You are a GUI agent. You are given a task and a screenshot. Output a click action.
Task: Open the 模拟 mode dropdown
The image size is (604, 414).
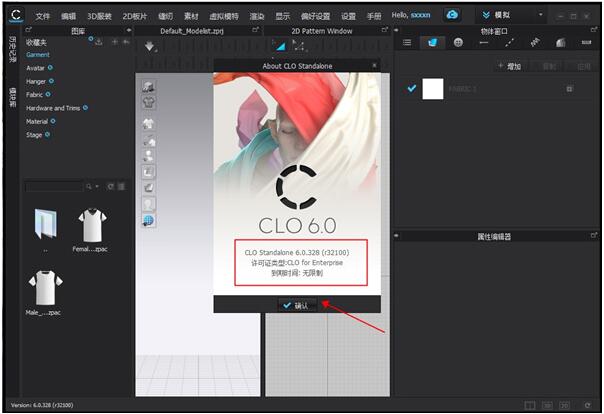pos(510,16)
